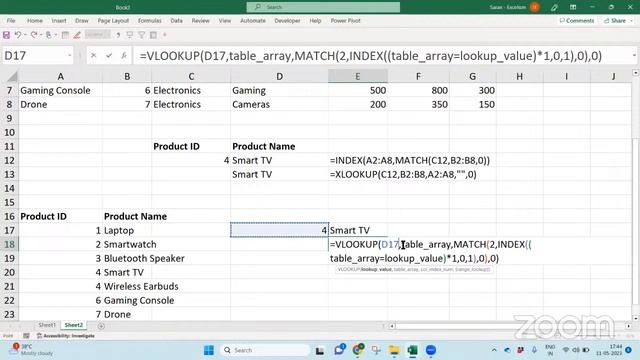The width and height of the screenshot is (640, 360).
Task: Select the Sheet2 tab
Action: (73, 325)
